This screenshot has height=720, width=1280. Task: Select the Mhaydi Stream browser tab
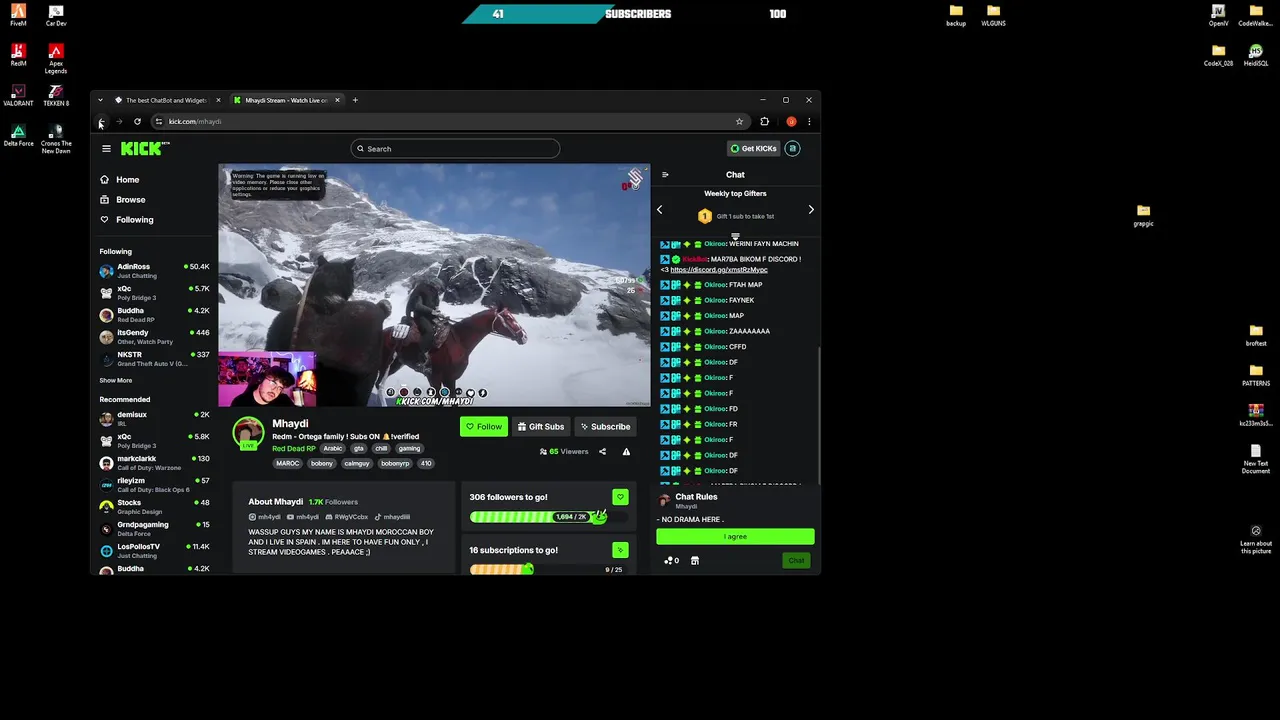(x=286, y=100)
